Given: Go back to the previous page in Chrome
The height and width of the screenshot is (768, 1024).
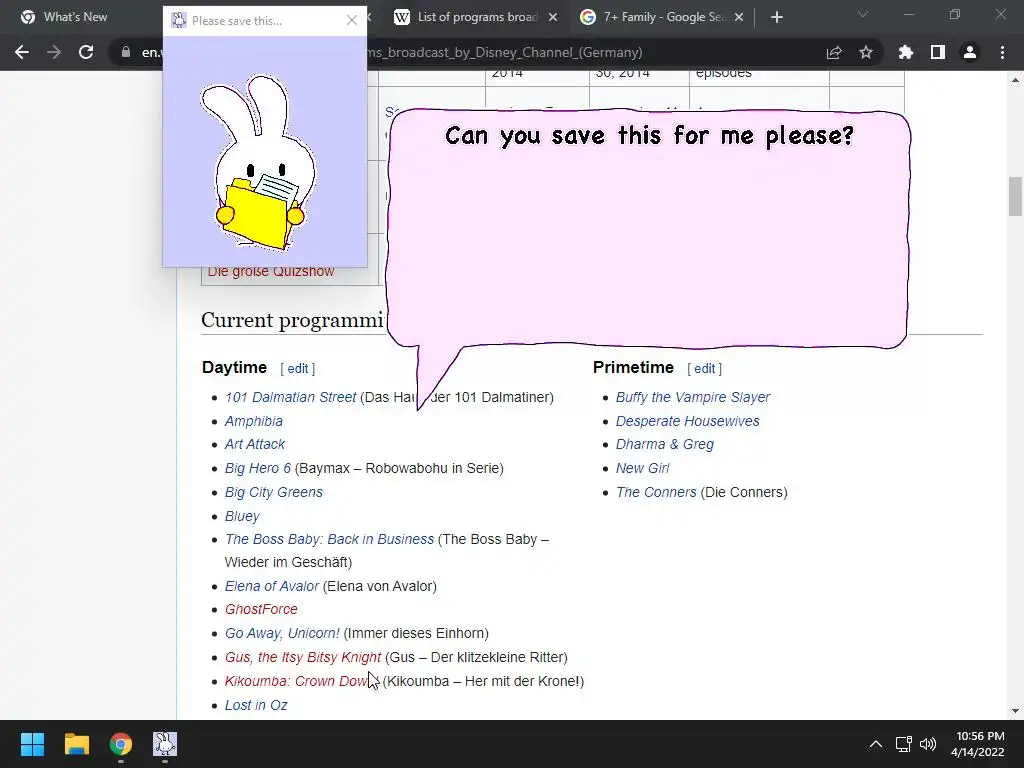Looking at the screenshot, I should [x=22, y=52].
